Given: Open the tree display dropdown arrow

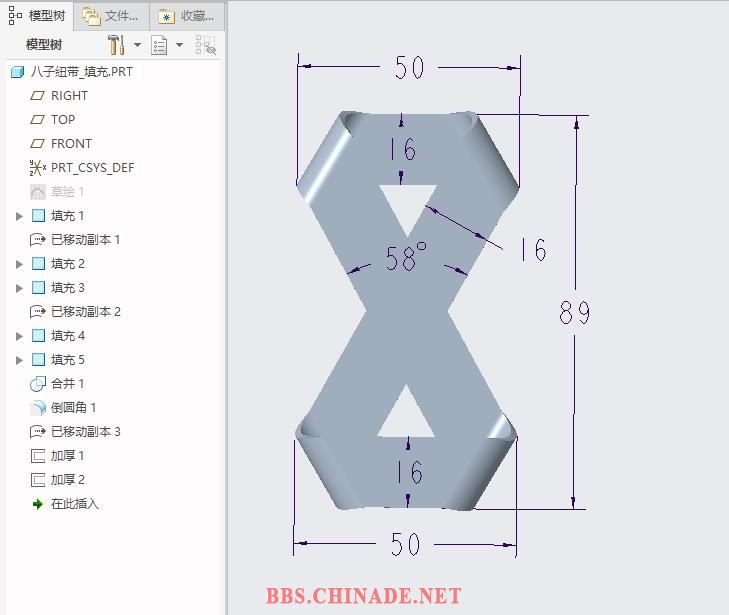Looking at the screenshot, I should point(179,45).
